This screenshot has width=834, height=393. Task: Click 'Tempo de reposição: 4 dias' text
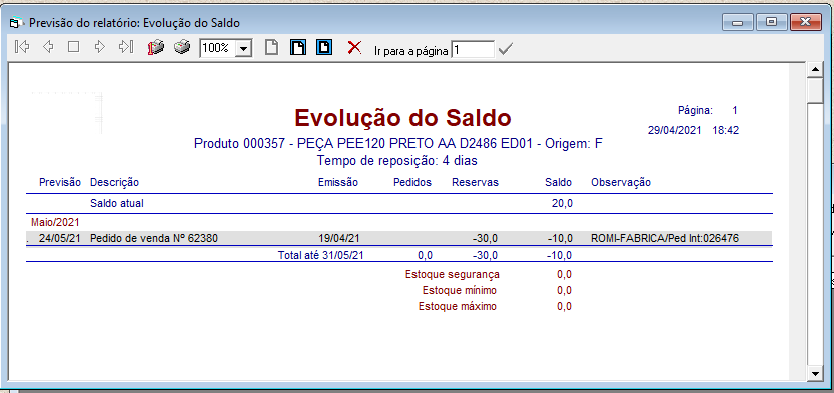tap(397, 160)
